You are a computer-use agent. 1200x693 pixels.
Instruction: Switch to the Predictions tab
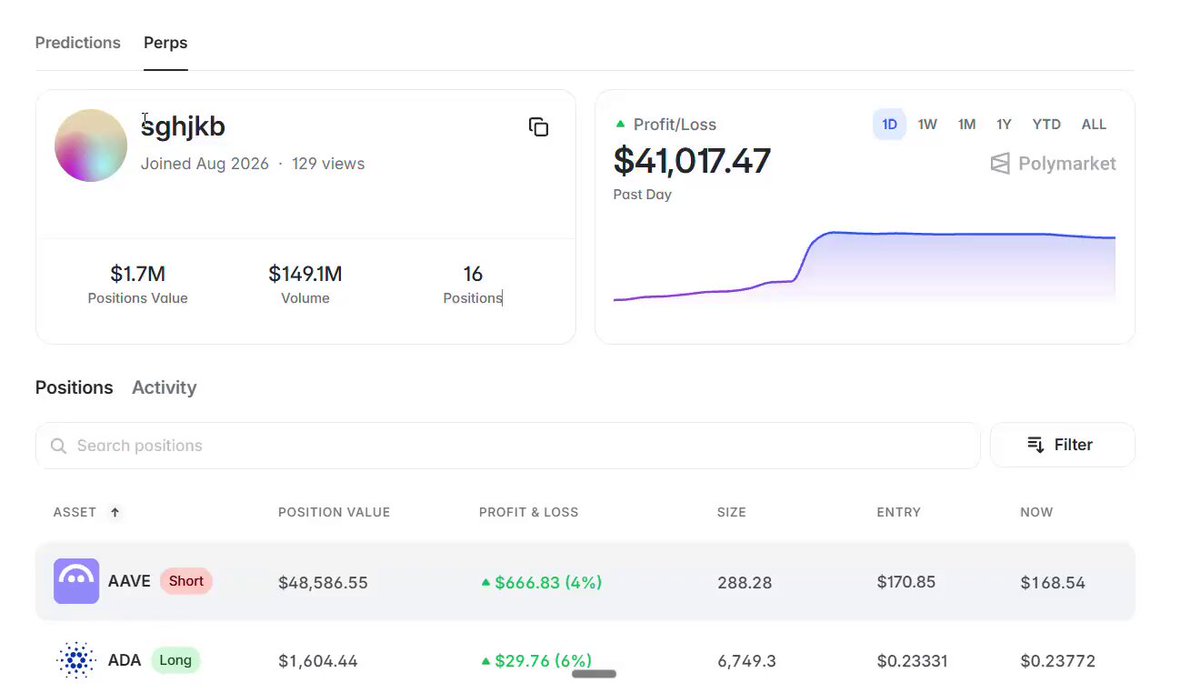pos(78,43)
